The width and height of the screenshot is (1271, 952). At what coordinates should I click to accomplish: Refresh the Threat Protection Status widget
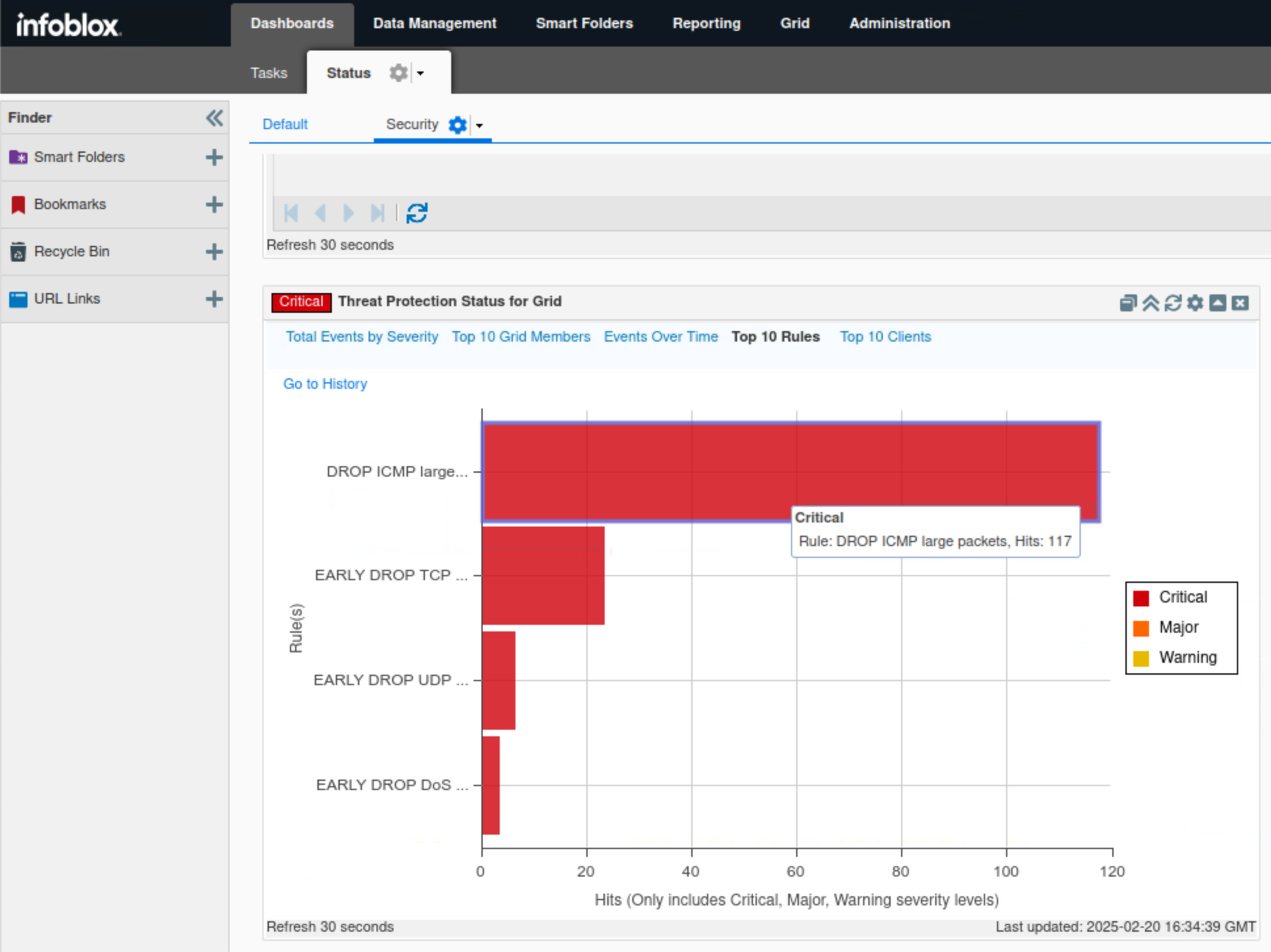click(x=1173, y=302)
